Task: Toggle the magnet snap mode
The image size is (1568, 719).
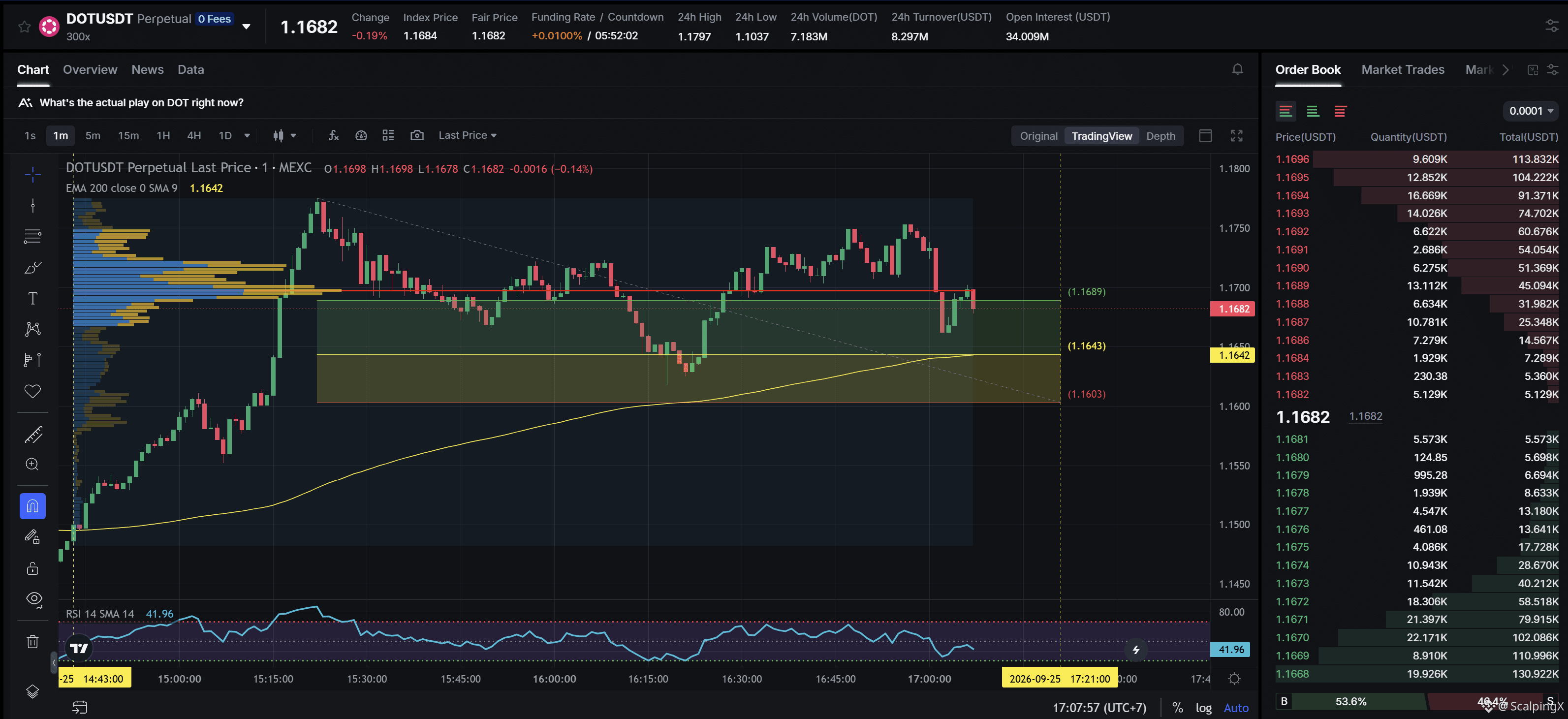Action: point(33,506)
